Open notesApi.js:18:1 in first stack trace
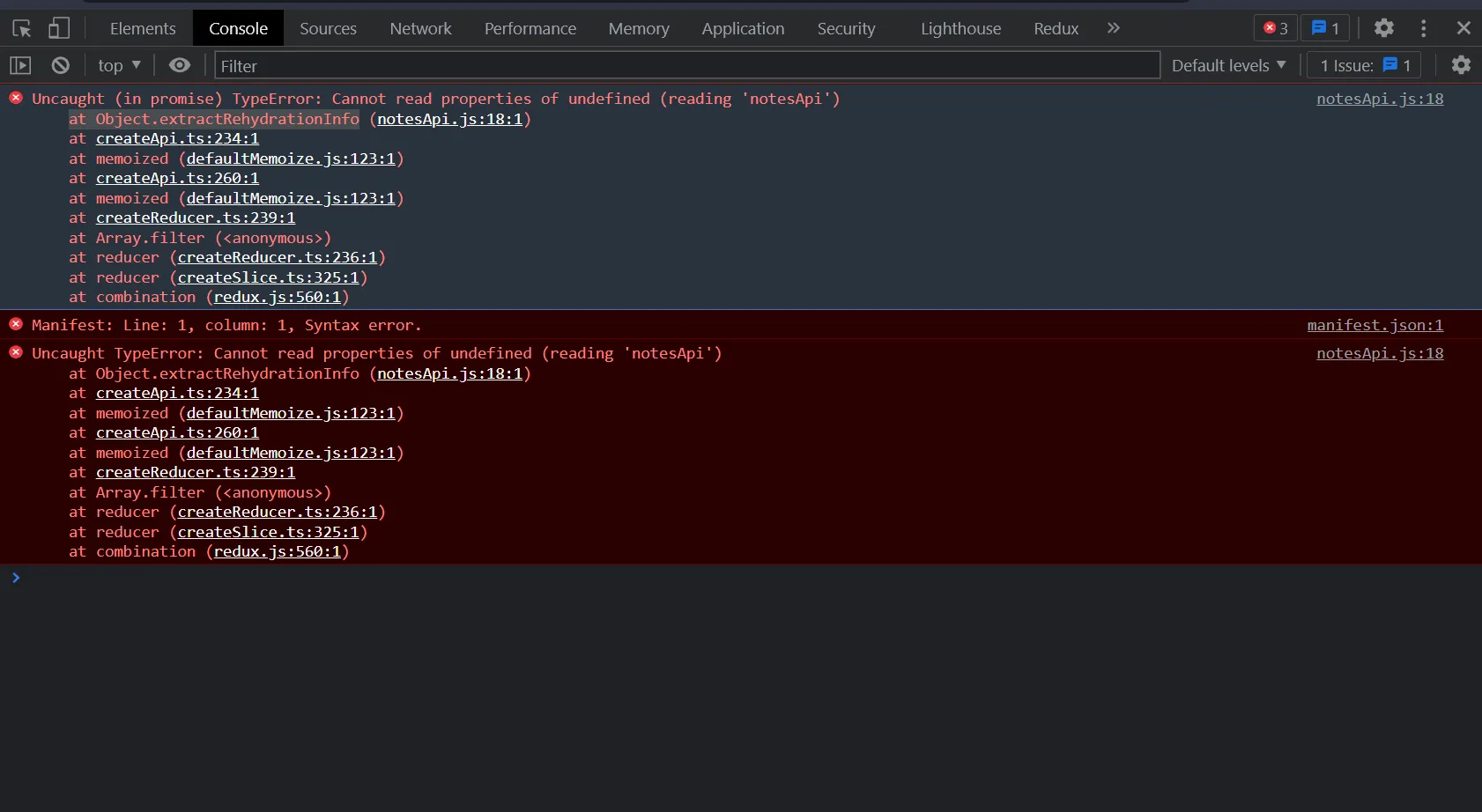Image resolution: width=1482 pixels, height=812 pixels. point(450,119)
